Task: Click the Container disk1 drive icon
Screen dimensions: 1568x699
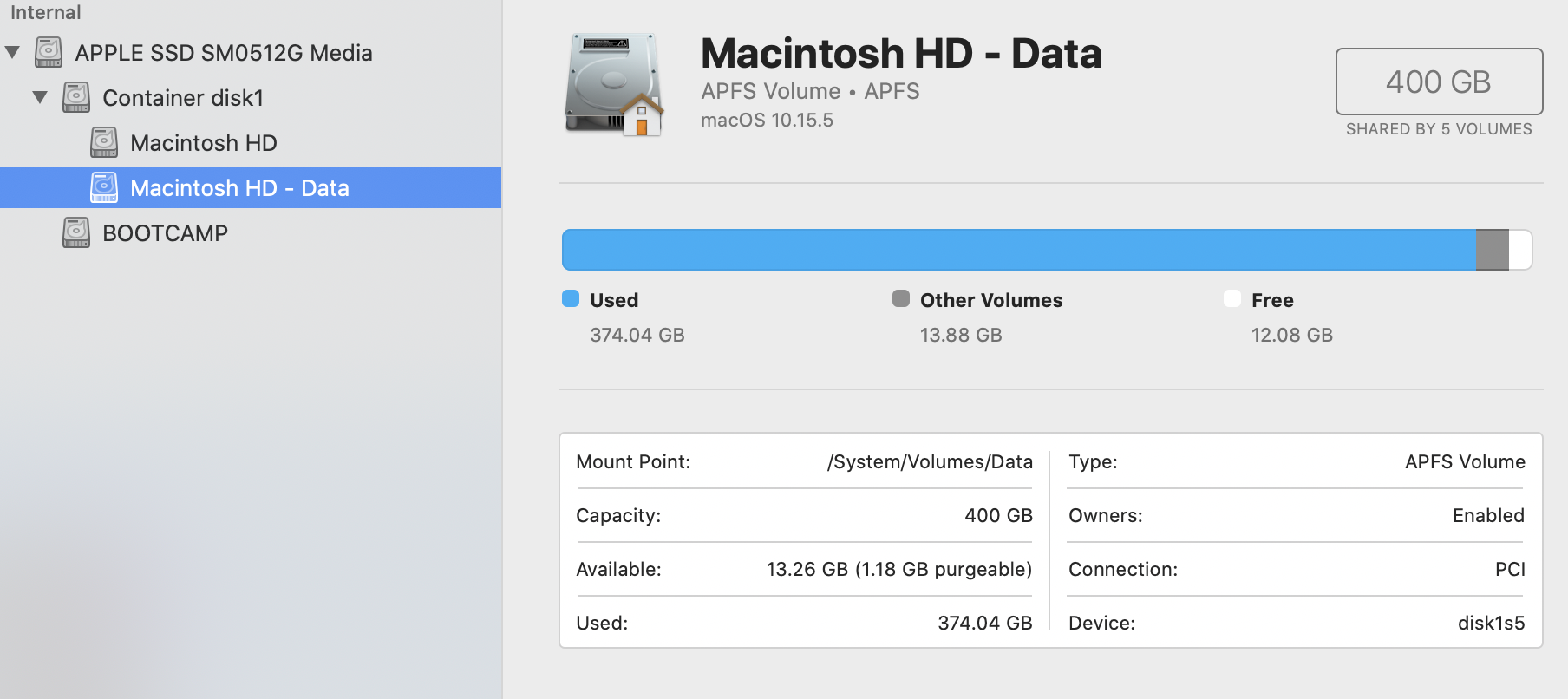Action: (x=76, y=97)
